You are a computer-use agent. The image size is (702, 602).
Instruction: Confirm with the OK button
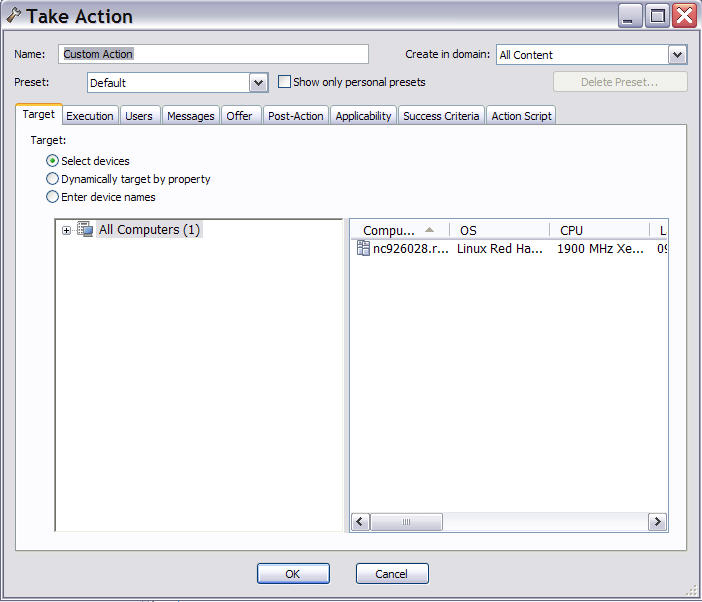[x=293, y=574]
